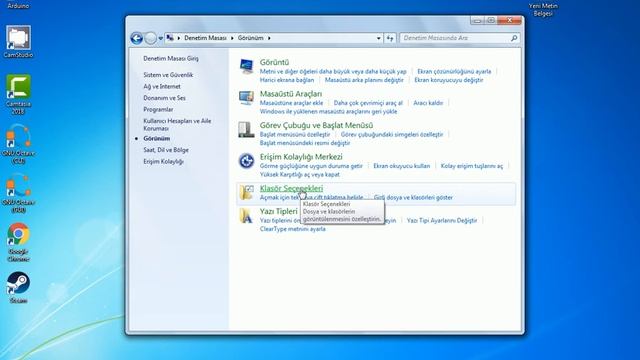The image size is (640, 360).
Task: Select Görünüm in sidebar
Action: click(156, 138)
